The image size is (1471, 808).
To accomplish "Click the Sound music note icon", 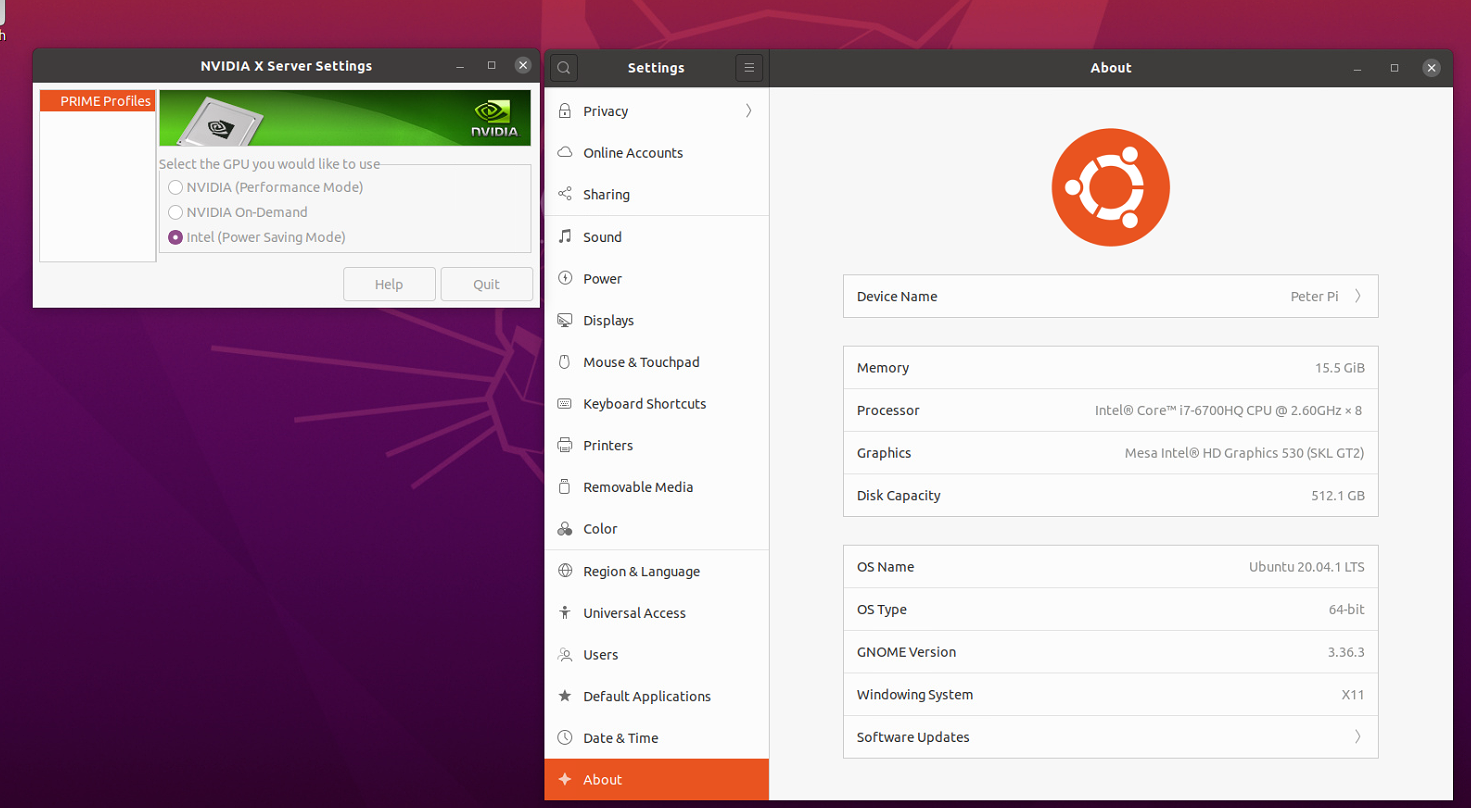I will pos(565,237).
